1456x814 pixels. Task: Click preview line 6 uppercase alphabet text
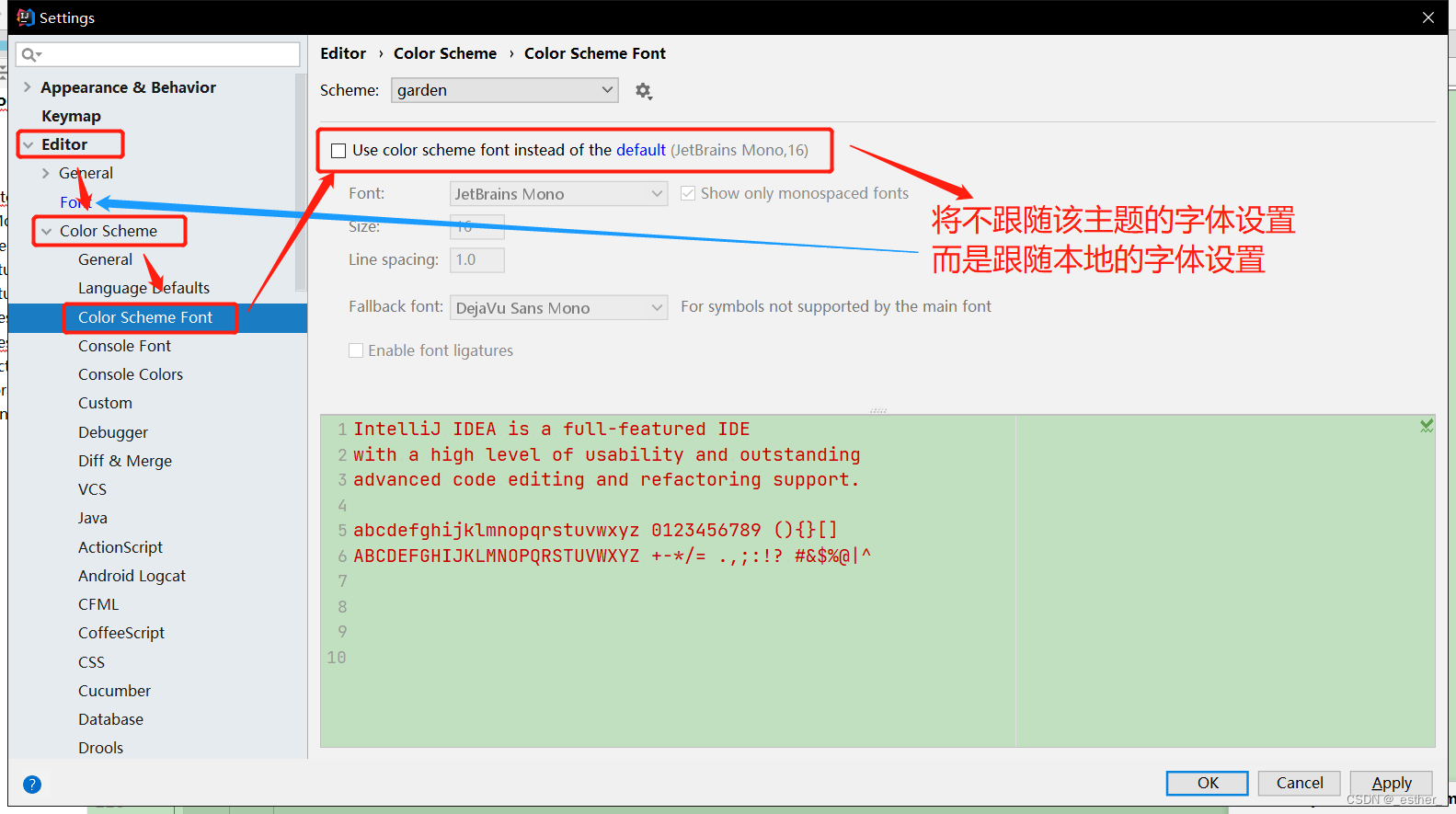point(497,556)
